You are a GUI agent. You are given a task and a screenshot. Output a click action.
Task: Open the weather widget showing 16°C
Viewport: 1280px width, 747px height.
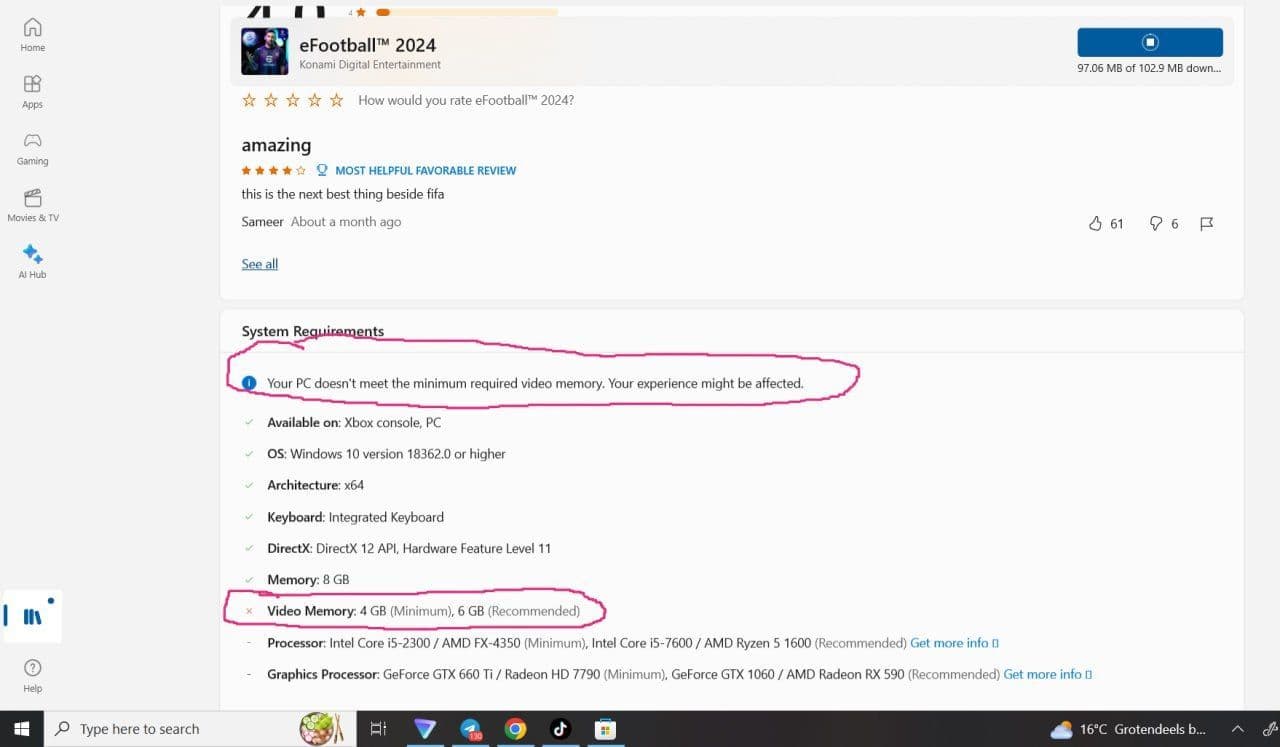pyautogui.click(x=1128, y=729)
